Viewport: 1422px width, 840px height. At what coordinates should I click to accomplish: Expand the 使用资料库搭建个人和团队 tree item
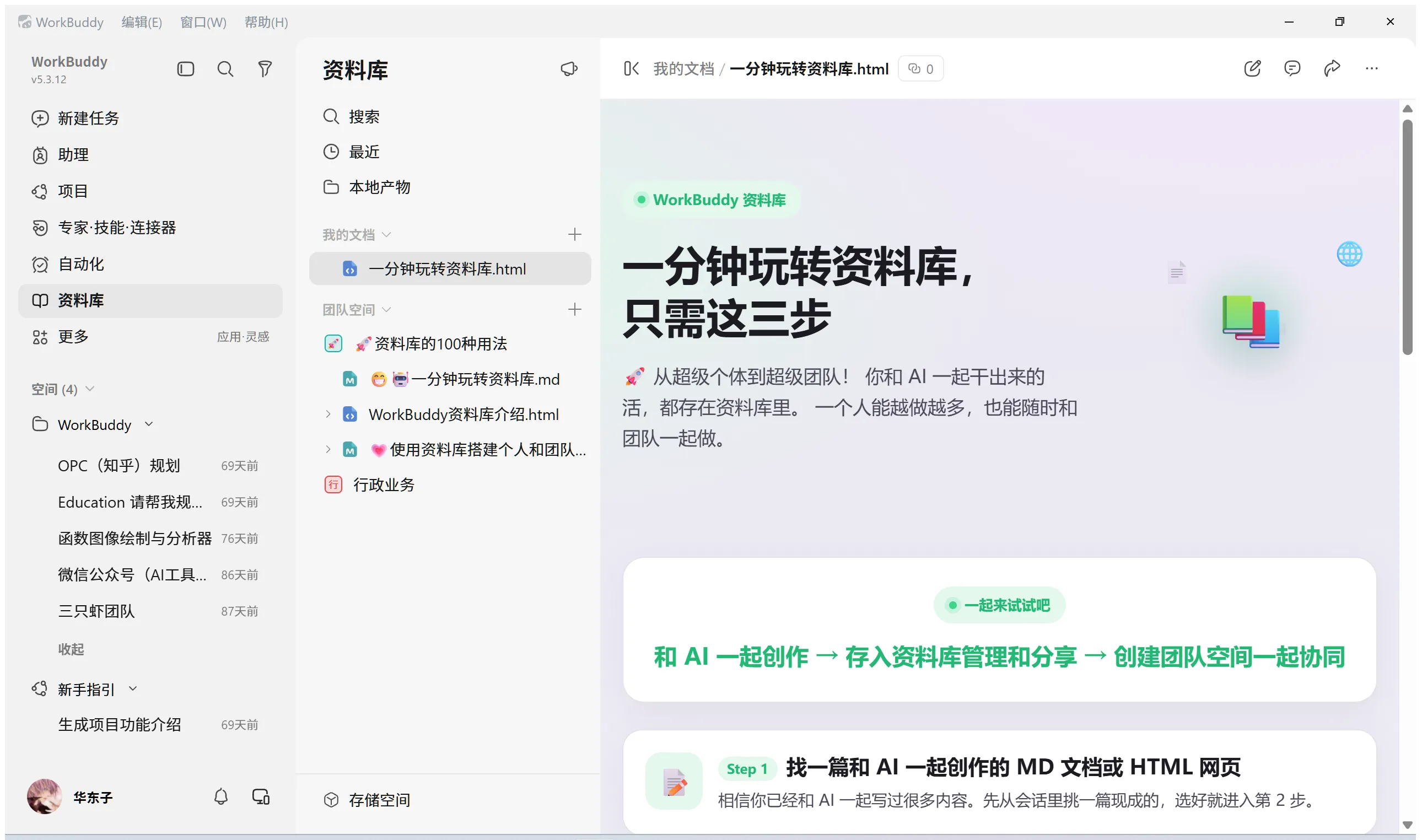[x=328, y=449]
